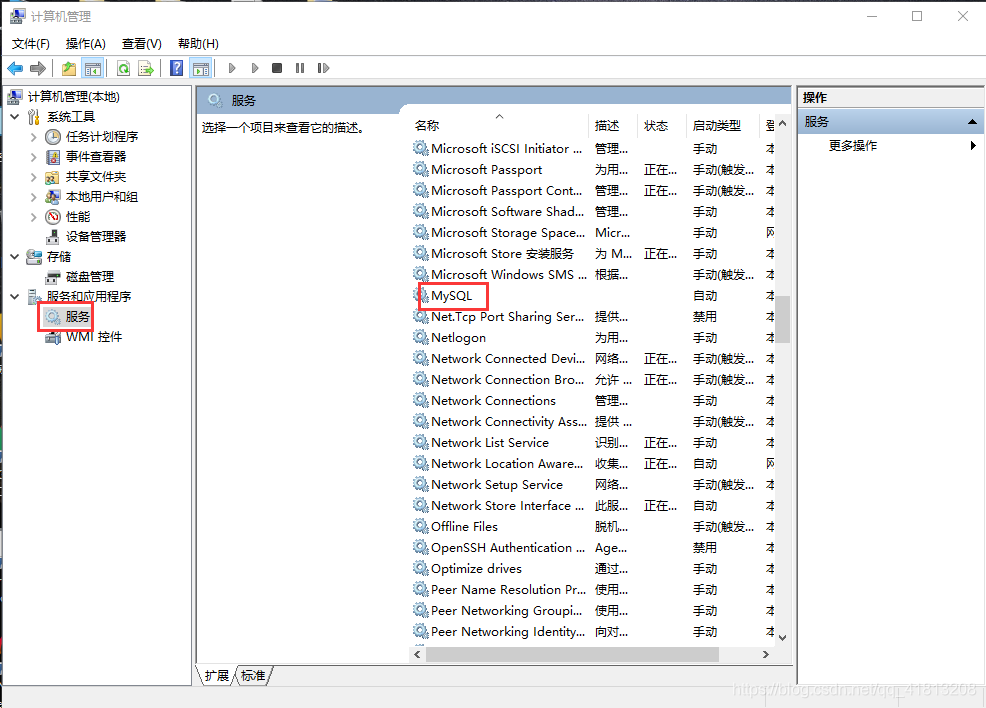Image resolution: width=986 pixels, height=708 pixels.
Task: Expand the 任务计划程序 node
Action: 34,136
